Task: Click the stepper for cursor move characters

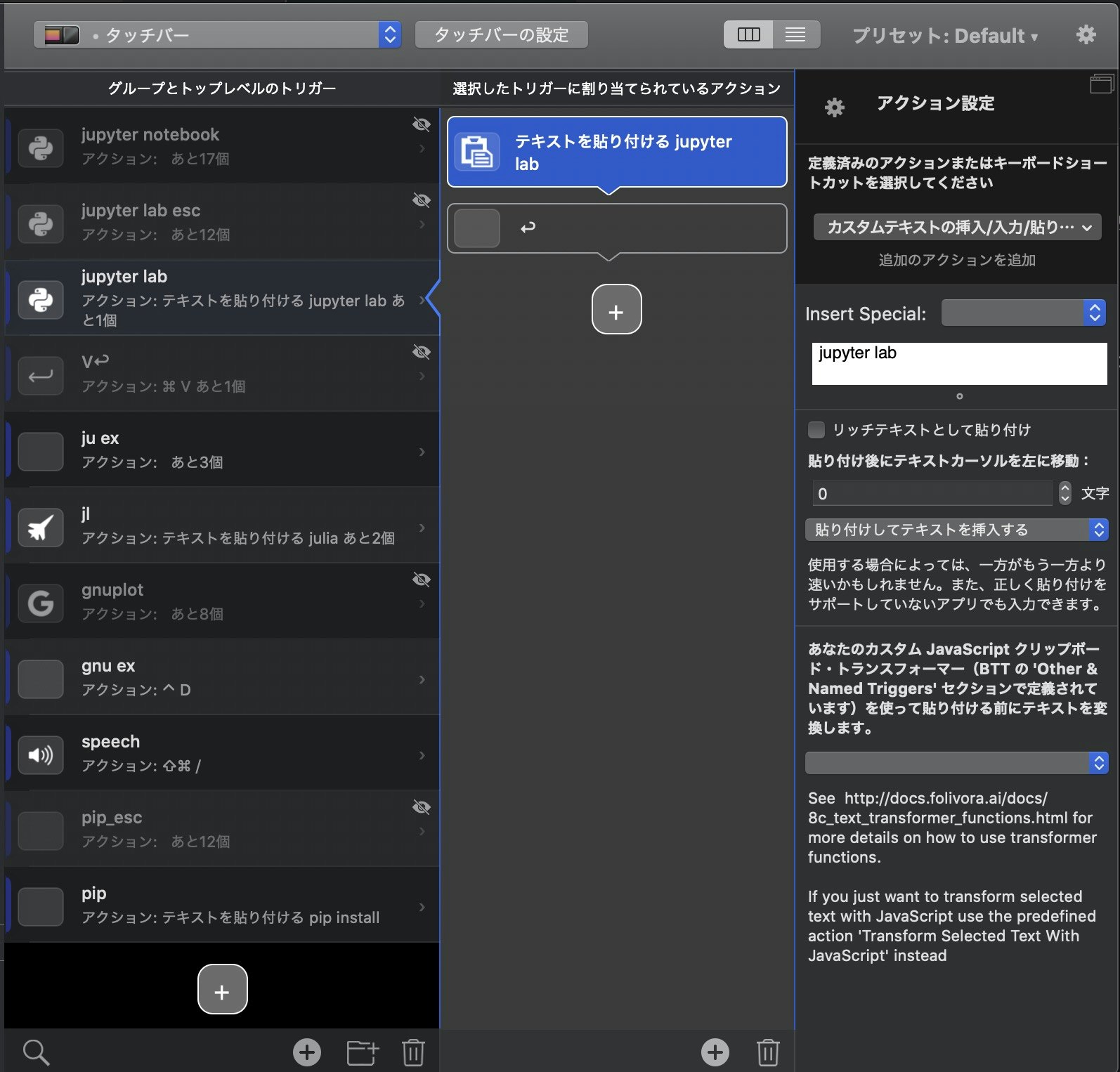Action: click(1065, 493)
